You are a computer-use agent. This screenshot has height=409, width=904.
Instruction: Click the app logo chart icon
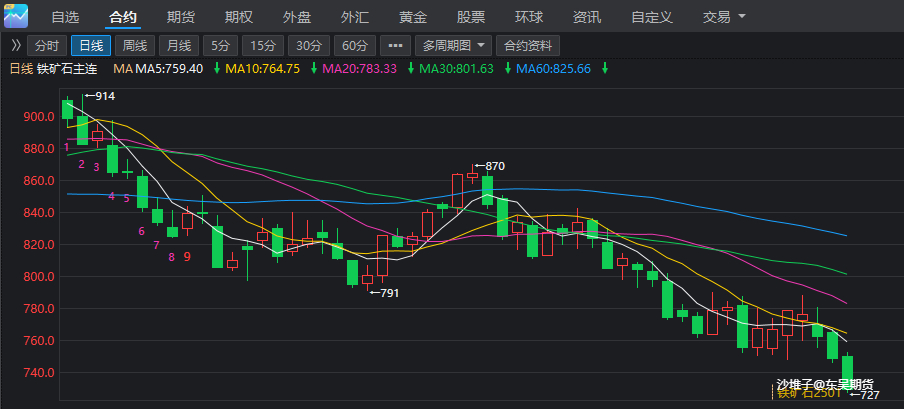pyautogui.click(x=16, y=16)
